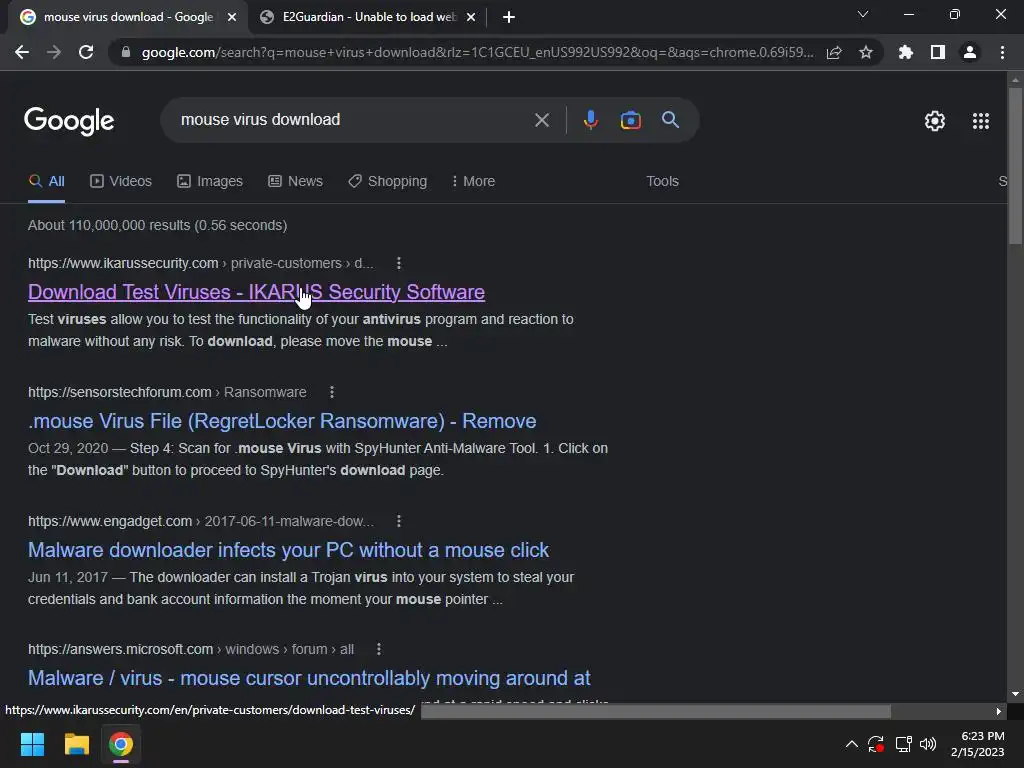The image size is (1024, 768).
Task: Show hidden system tray icons
Action: click(x=852, y=744)
